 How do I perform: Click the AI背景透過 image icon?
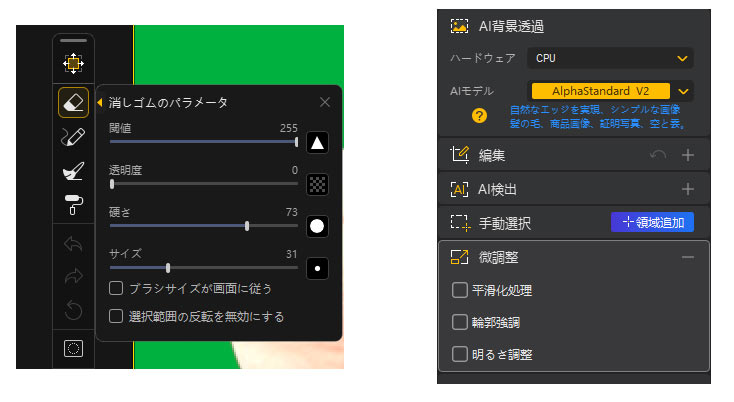[459, 26]
